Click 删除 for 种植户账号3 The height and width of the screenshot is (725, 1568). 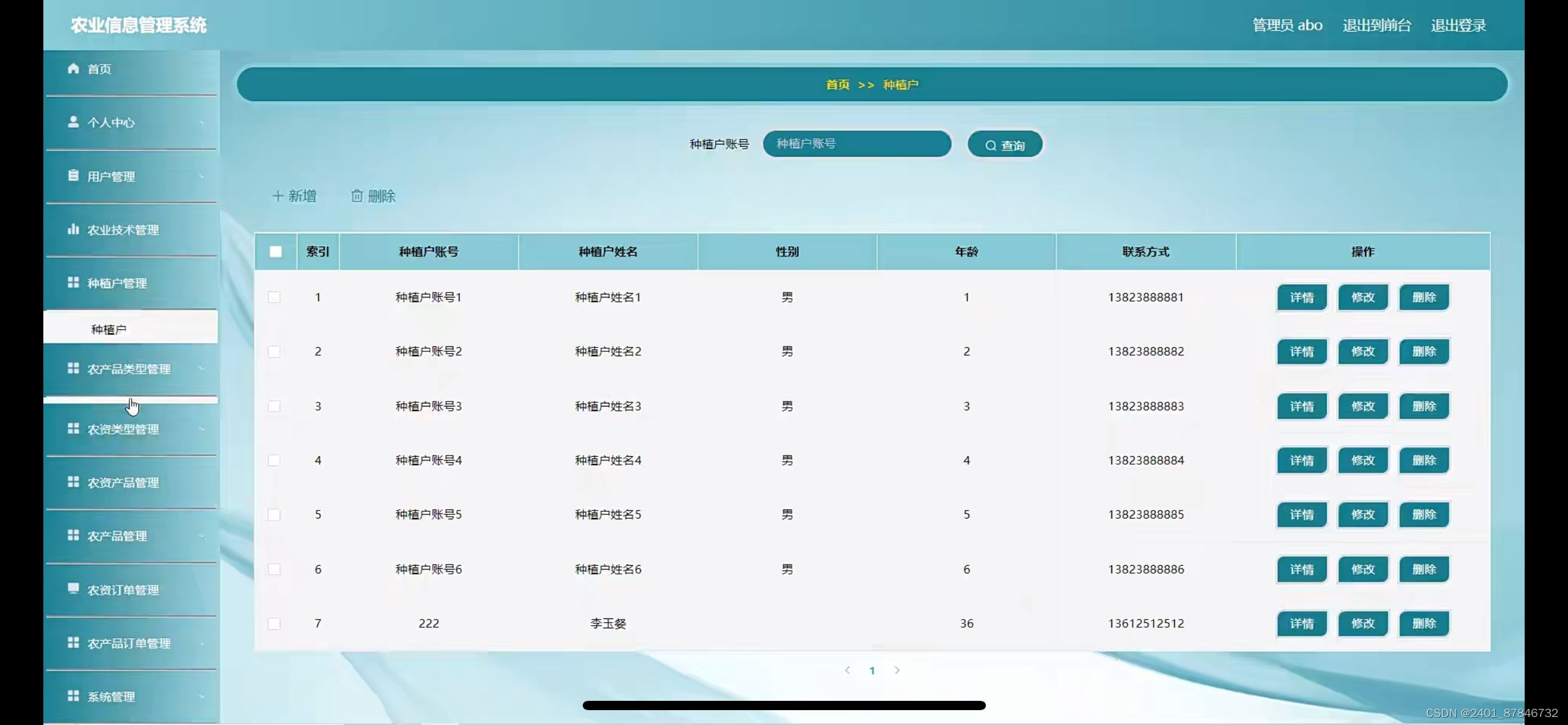pyautogui.click(x=1424, y=406)
